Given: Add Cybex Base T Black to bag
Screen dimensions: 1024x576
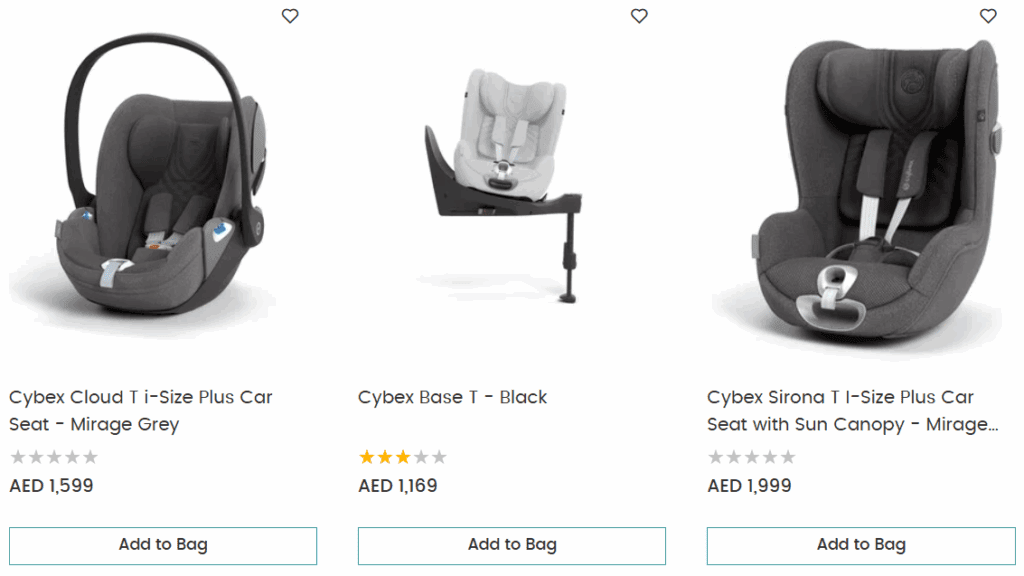Looking at the screenshot, I should [512, 545].
